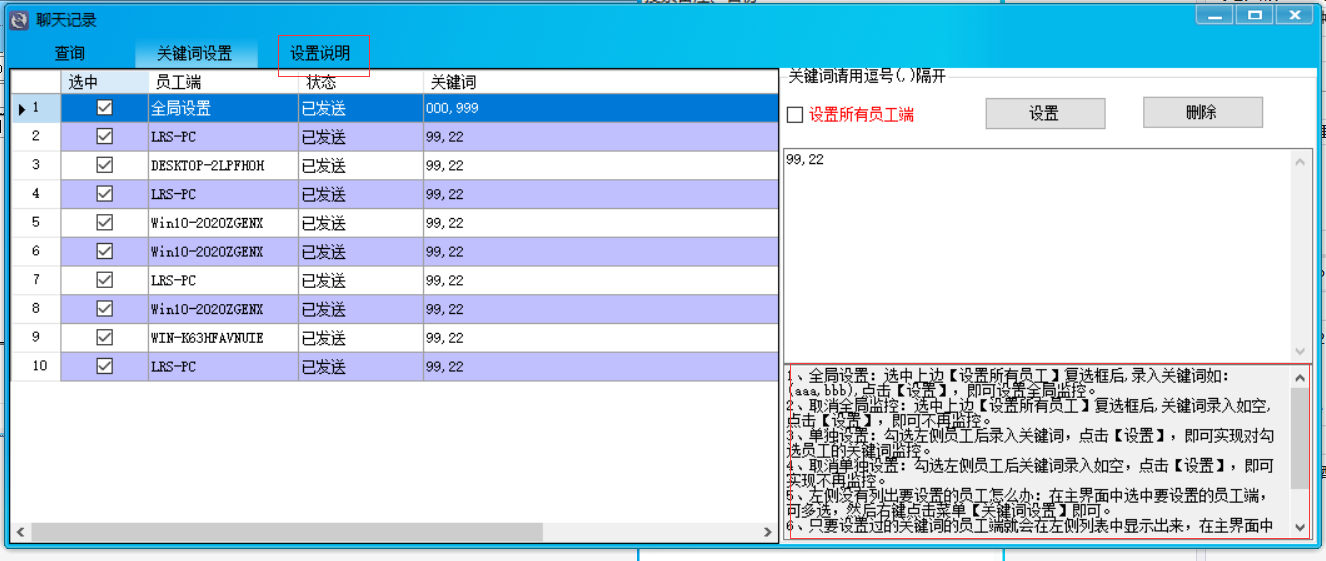Click the keyword textbox scroll-up arrow
Viewport: 1326px width, 561px height.
point(1300,162)
